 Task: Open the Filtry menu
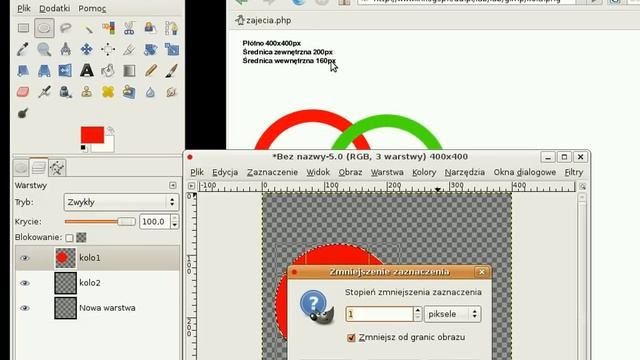coord(573,172)
